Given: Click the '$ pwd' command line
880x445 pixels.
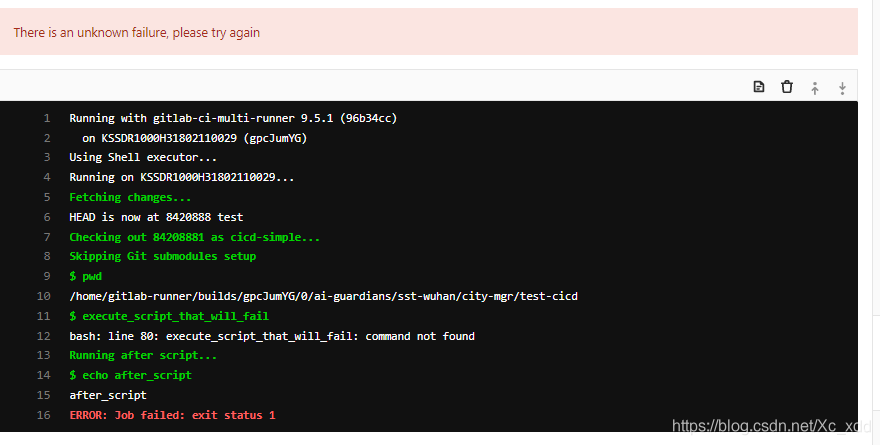Looking at the screenshot, I should coord(85,276).
